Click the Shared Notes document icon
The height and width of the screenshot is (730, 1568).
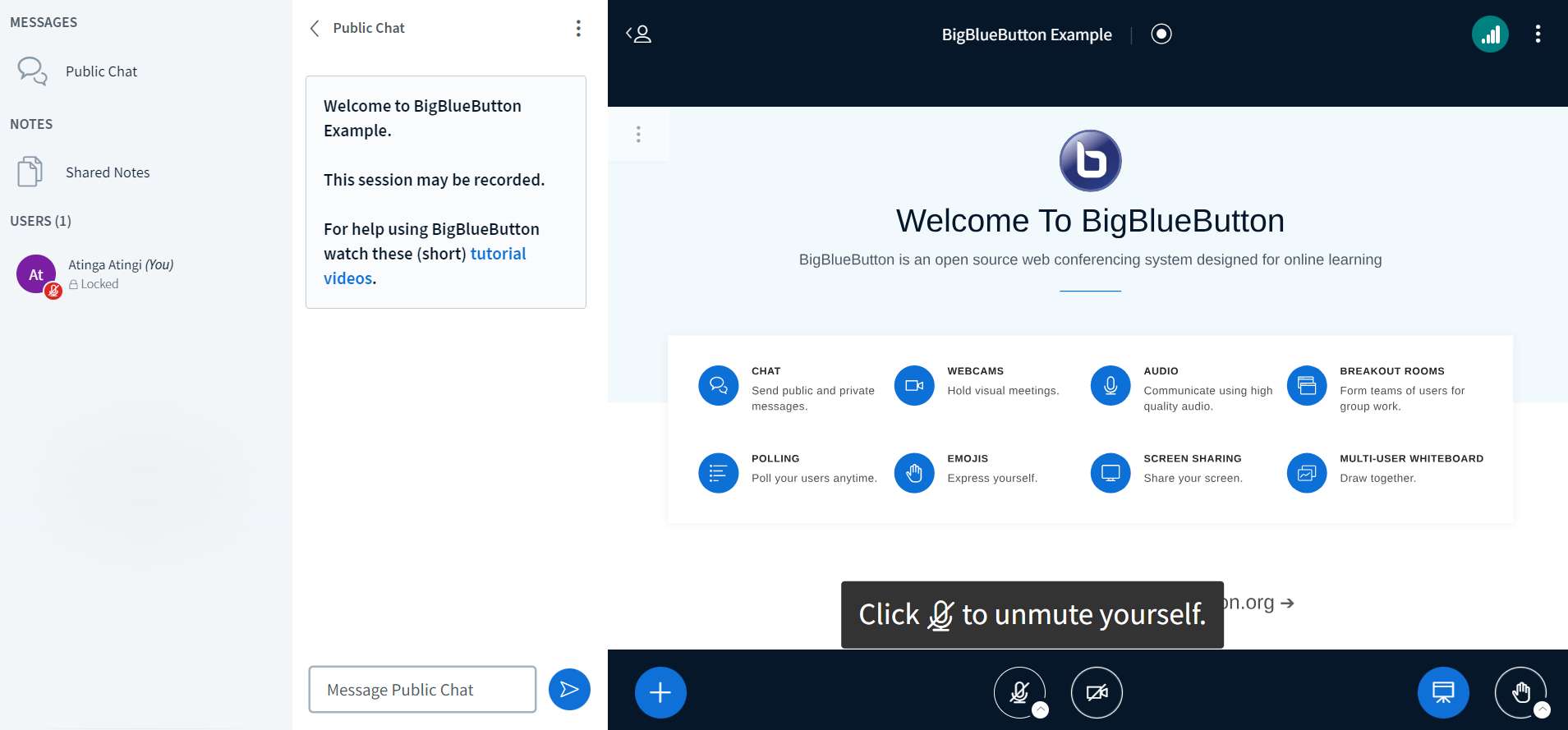30,172
